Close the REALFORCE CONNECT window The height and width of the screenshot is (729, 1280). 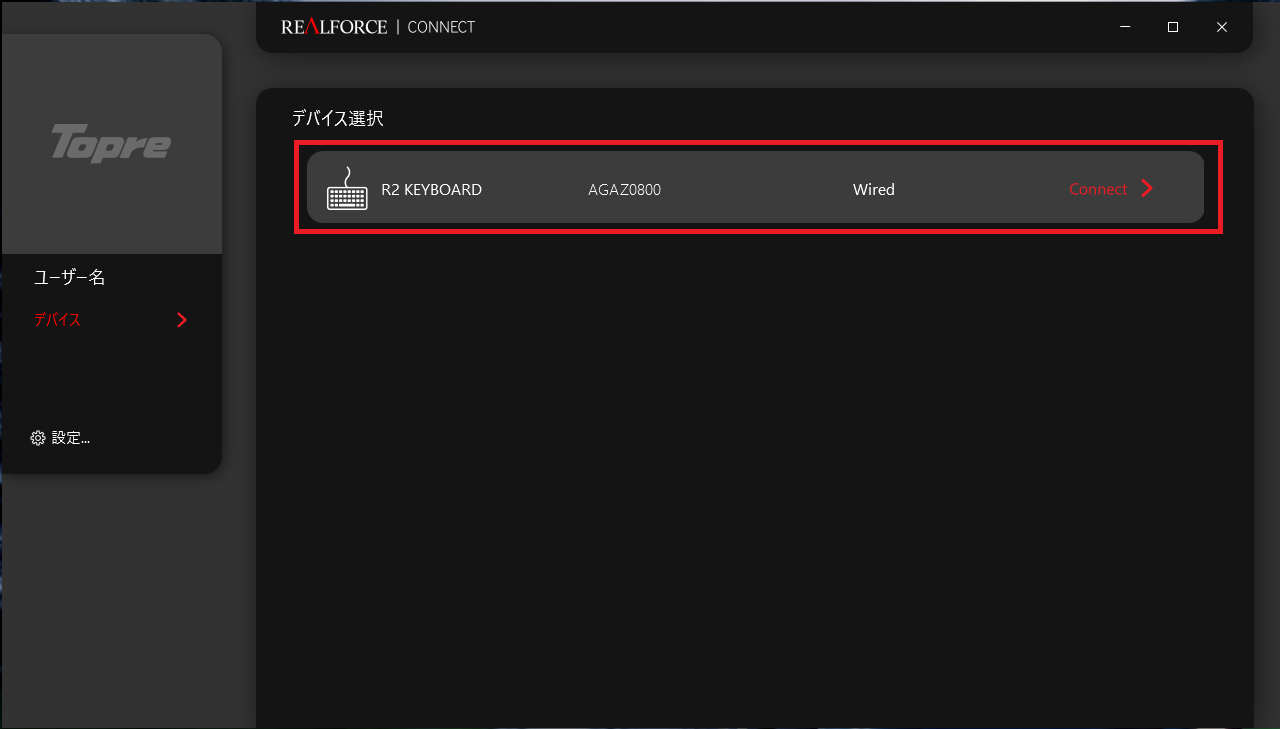click(x=1221, y=27)
